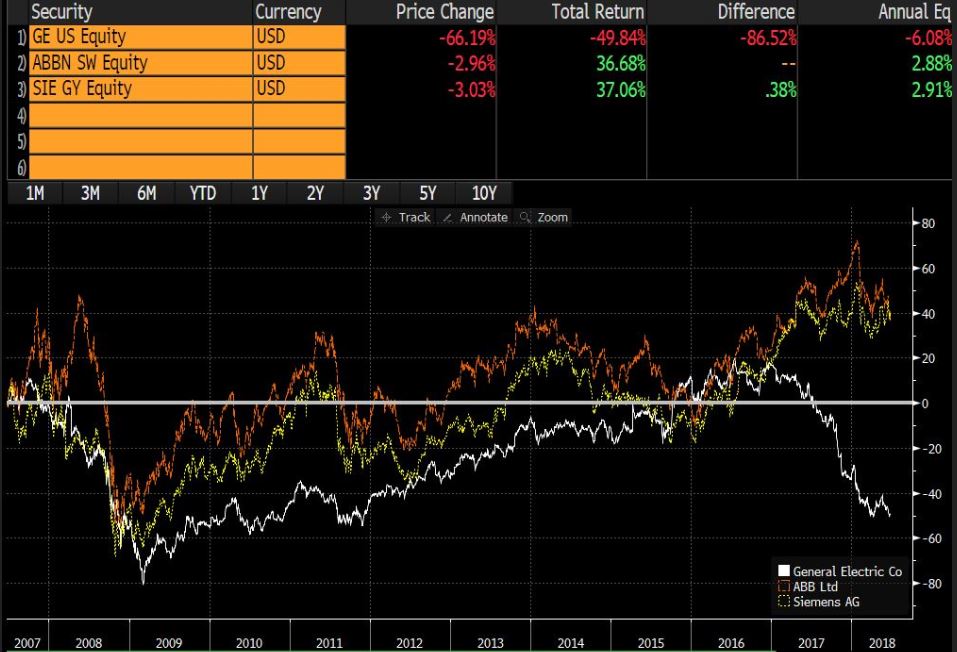Click the General Electric Co legend swatch
This screenshot has width=957, height=652.
coord(784,571)
